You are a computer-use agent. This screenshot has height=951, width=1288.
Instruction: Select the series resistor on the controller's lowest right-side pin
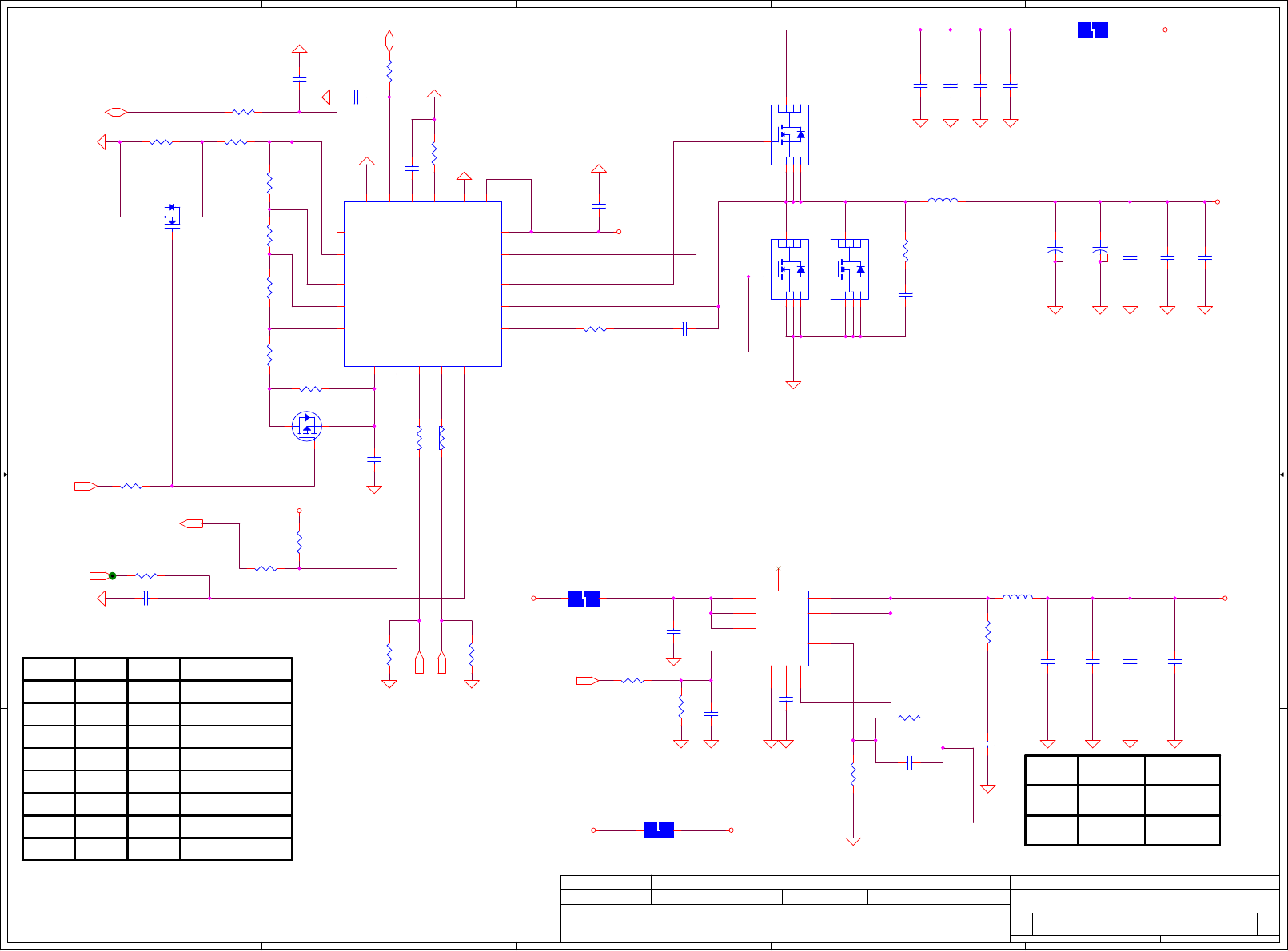point(596,328)
